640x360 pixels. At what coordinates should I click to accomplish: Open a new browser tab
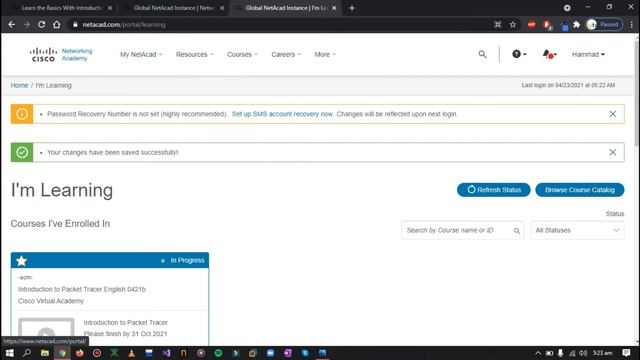[x=352, y=8]
